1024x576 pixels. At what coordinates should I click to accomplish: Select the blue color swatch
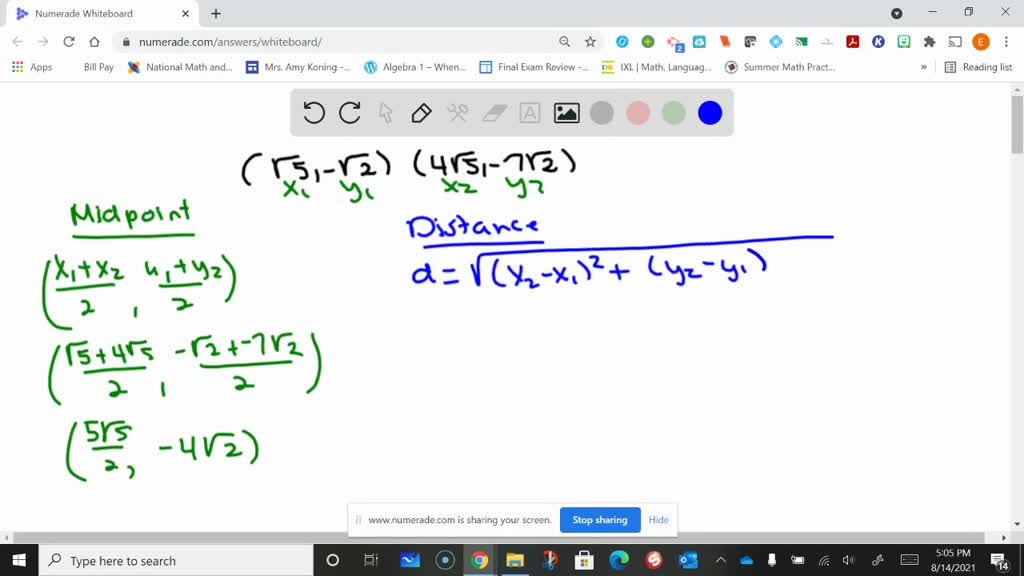pos(710,113)
